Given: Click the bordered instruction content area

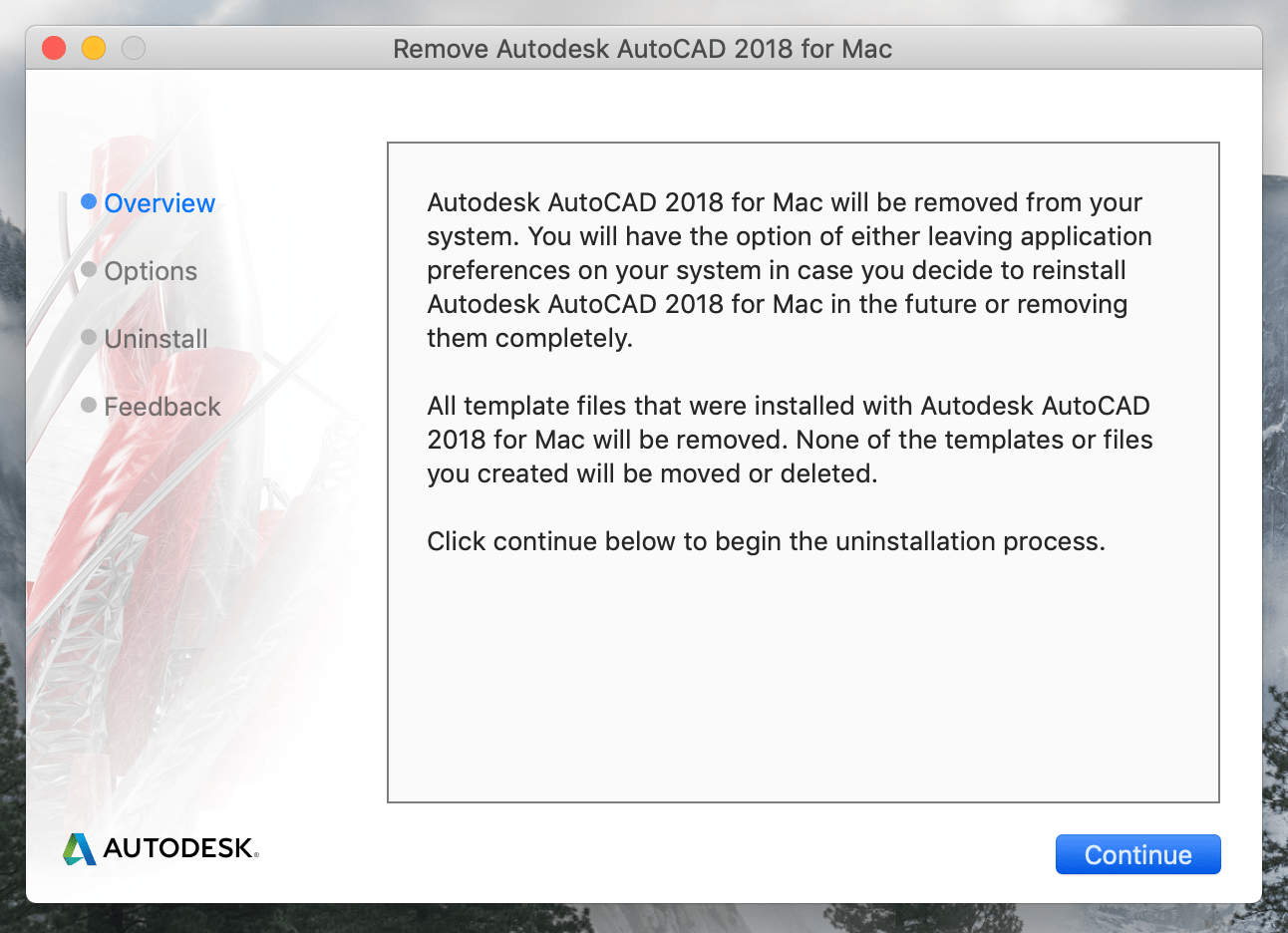Looking at the screenshot, I should tap(803, 468).
